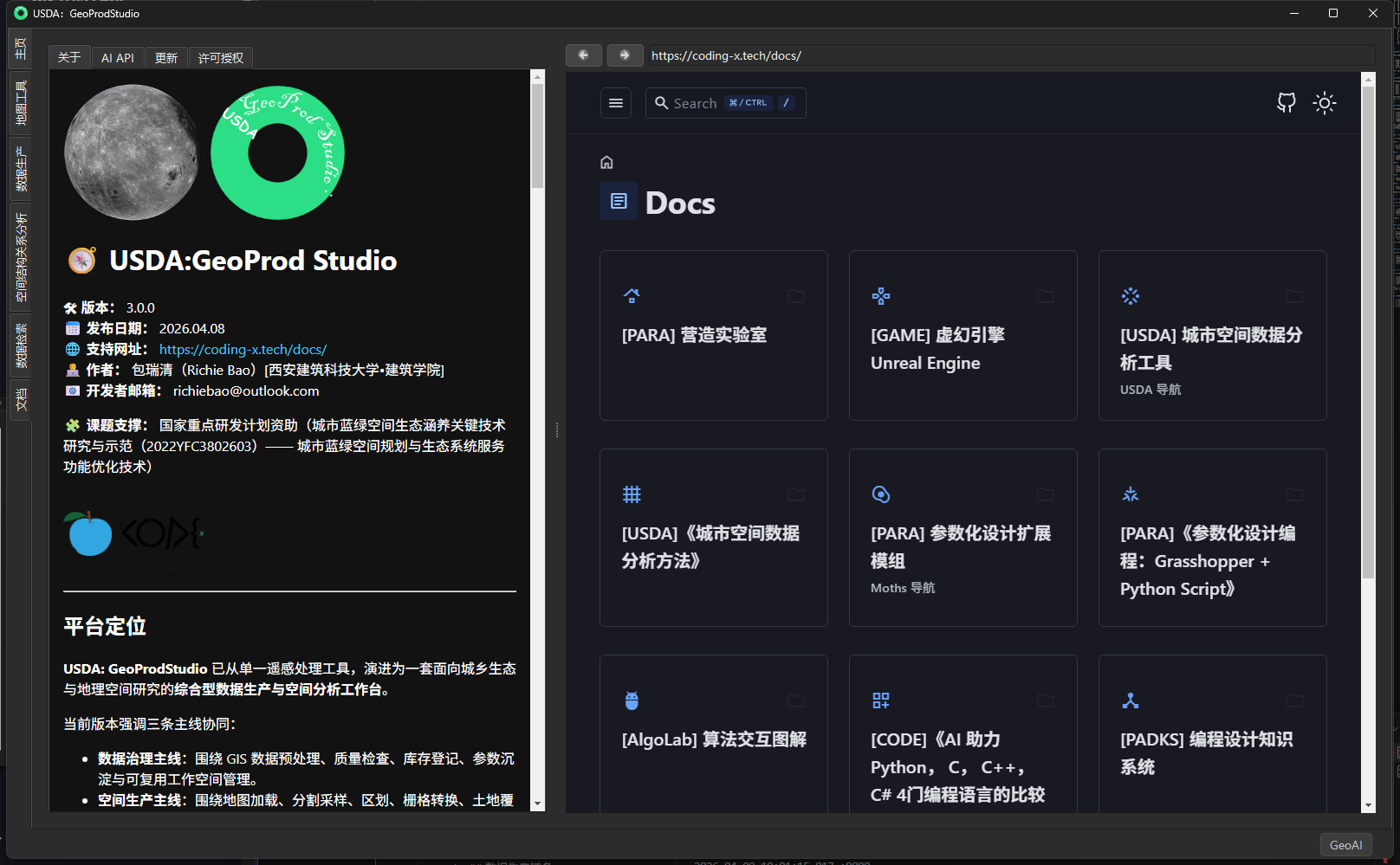Click the developer email richiebao@outlook.com
Image resolution: width=1400 pixels, height=865 pixels.
246,391
